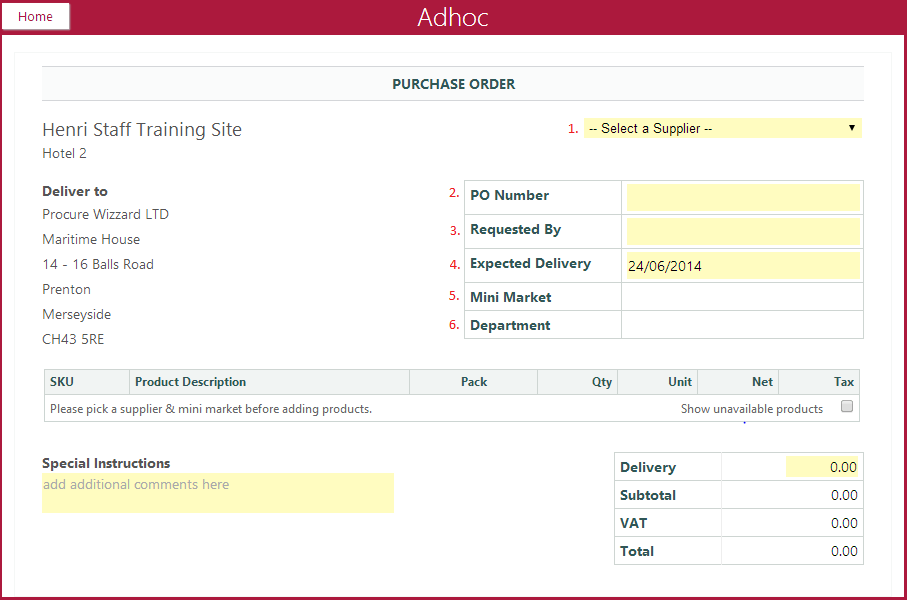The width and height of the screenshot is (907, 600).
Task: Click the Delivery cost field
Action: pyautogui.click(x=792, y=466)
